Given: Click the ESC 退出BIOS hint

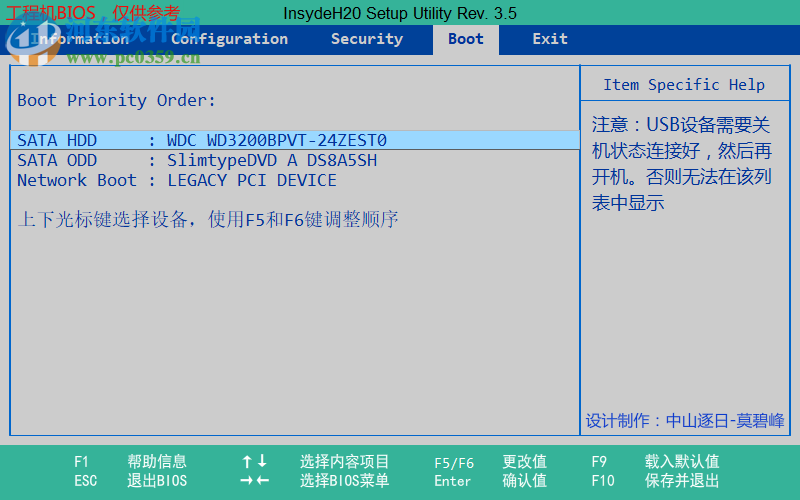Looking at the screenshot, I should coord(130,481).
